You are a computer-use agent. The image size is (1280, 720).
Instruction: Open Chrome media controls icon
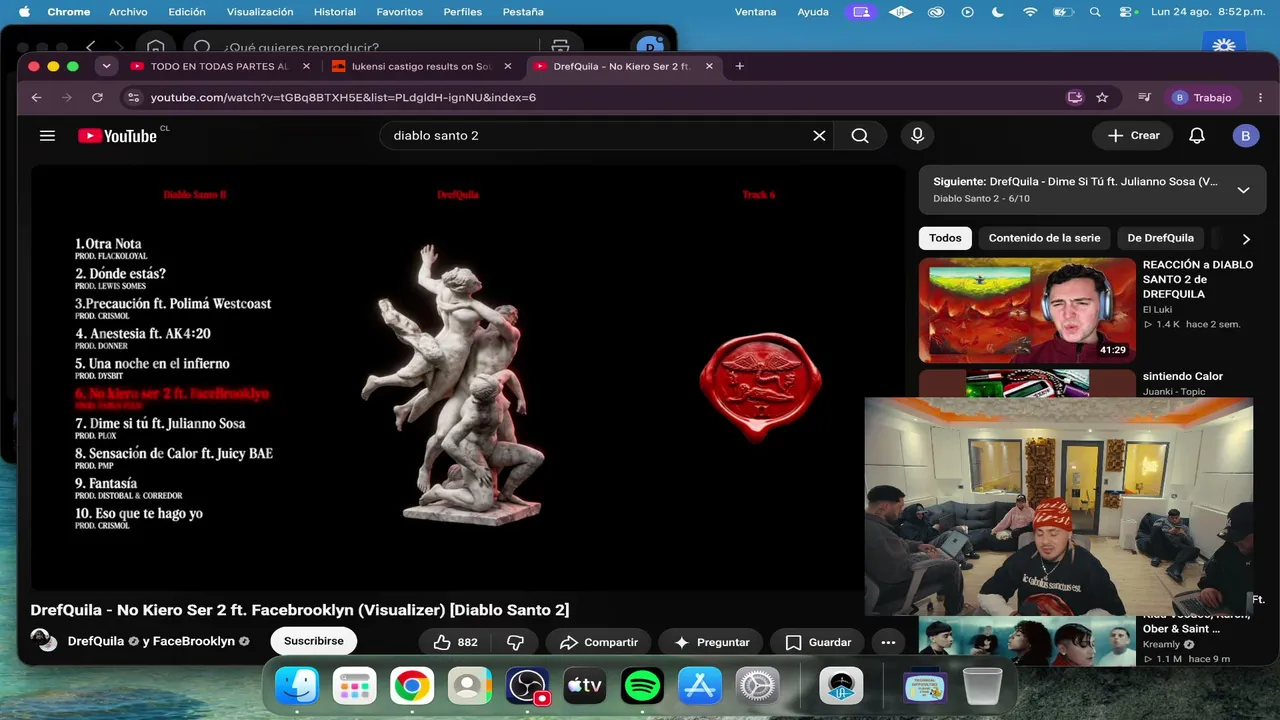[1145, 98]
